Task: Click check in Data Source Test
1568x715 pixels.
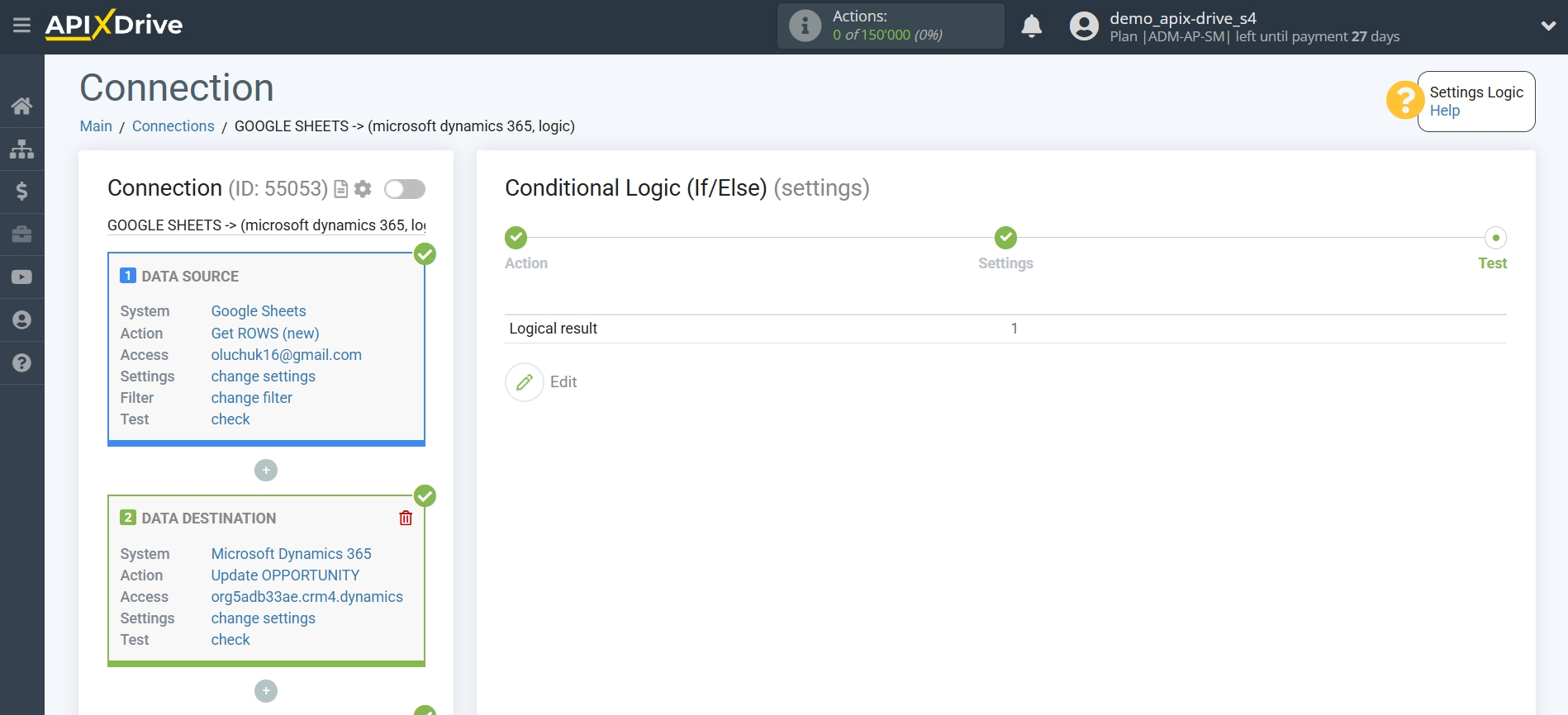Action: point(230,419)
